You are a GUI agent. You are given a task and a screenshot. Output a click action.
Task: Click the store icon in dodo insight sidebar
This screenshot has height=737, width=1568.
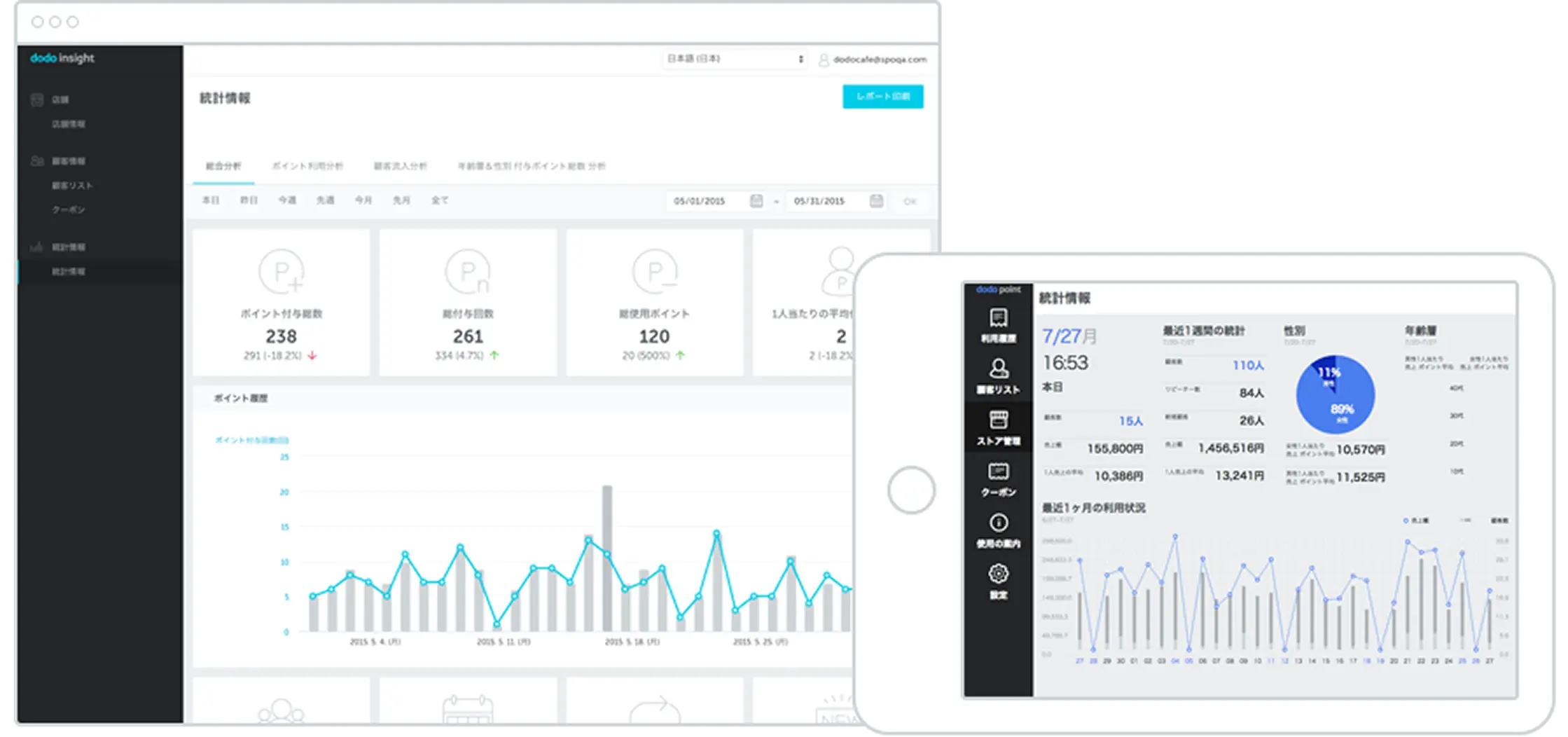[37, 99]
